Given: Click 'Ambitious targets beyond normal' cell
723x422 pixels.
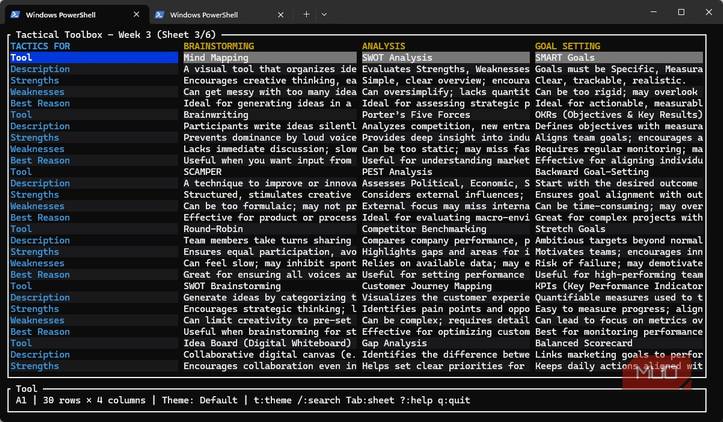Looking at the screenshot, I should [619, 241].
